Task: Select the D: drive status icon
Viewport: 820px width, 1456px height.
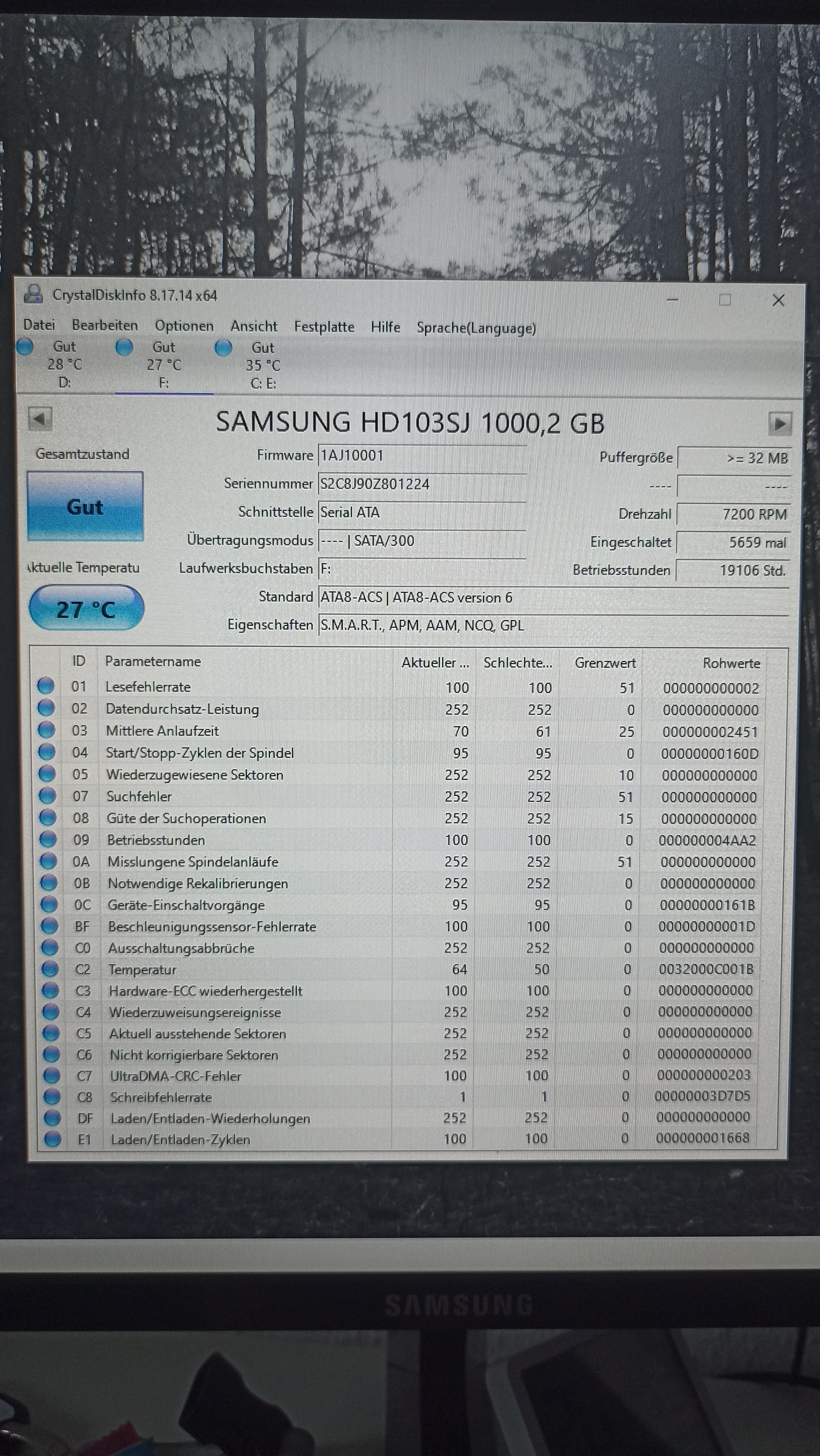Action: tap(25, 346)
